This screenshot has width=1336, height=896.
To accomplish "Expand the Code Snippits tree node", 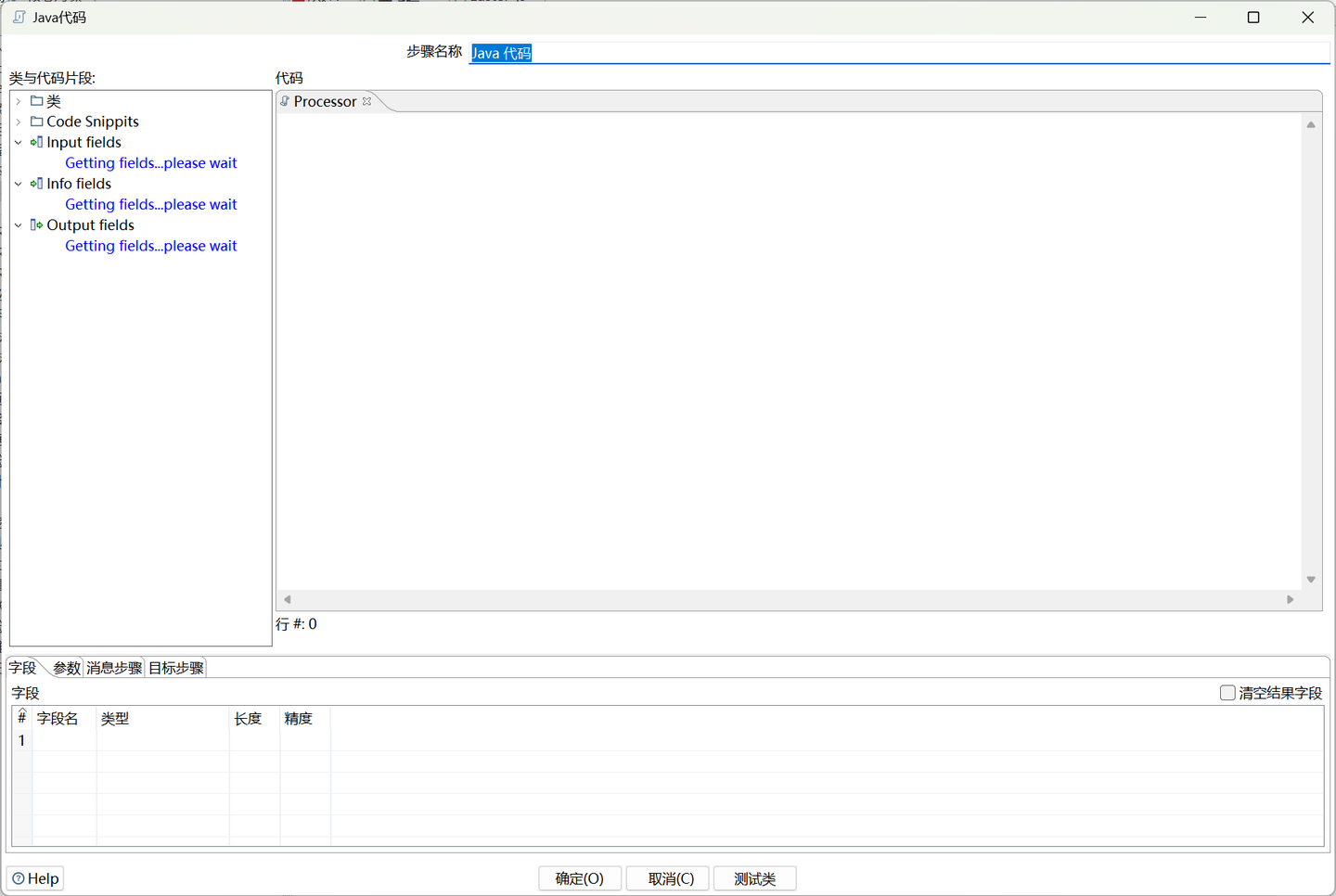I will coord(18,122).
